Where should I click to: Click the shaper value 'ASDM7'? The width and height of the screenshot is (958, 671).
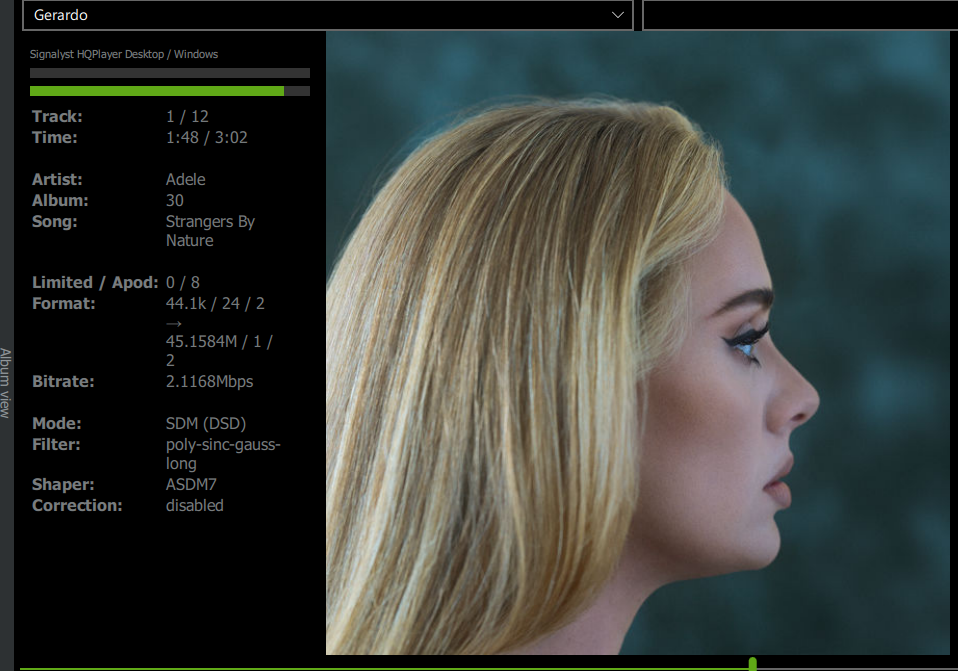coord(191,485)
